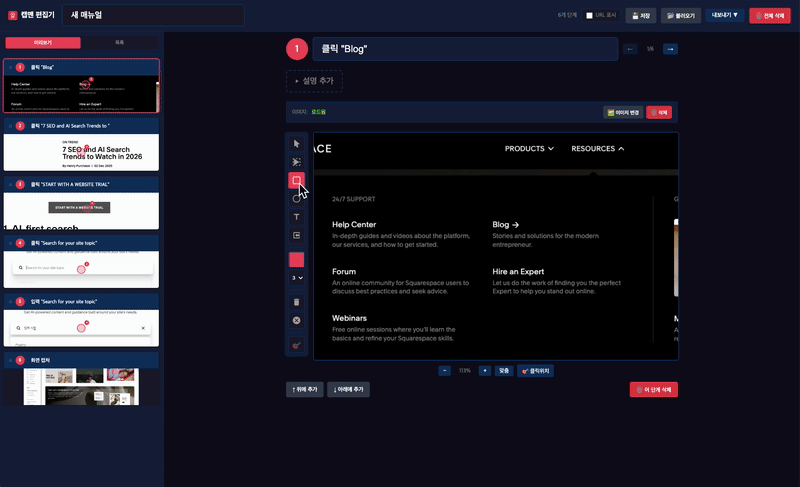Screen dimensions: 800x487
Task: Click the manual title input field
Action: point(153,15)
